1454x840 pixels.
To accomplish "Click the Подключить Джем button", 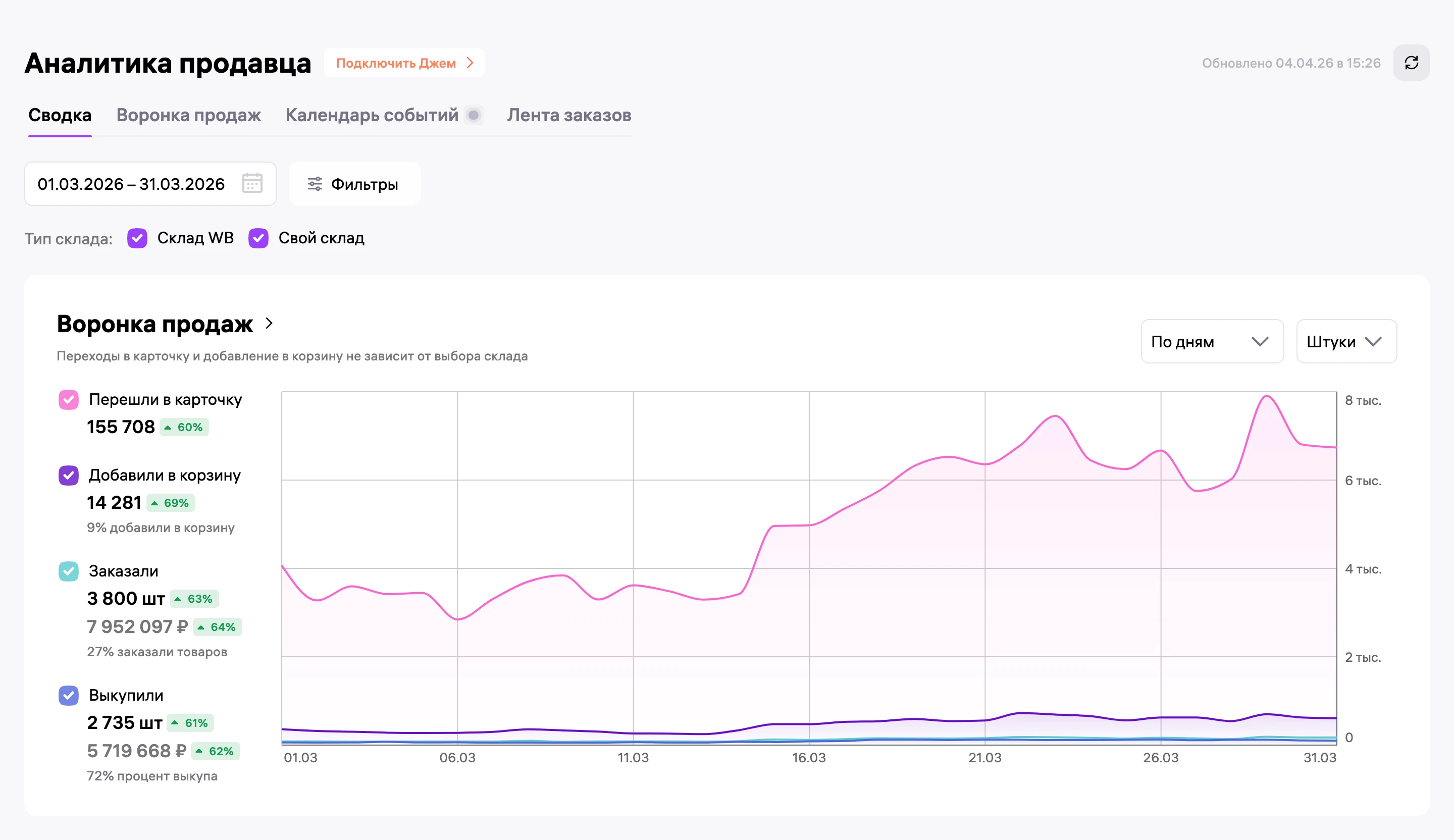I will pyautogui.click(x=404, y=63).
